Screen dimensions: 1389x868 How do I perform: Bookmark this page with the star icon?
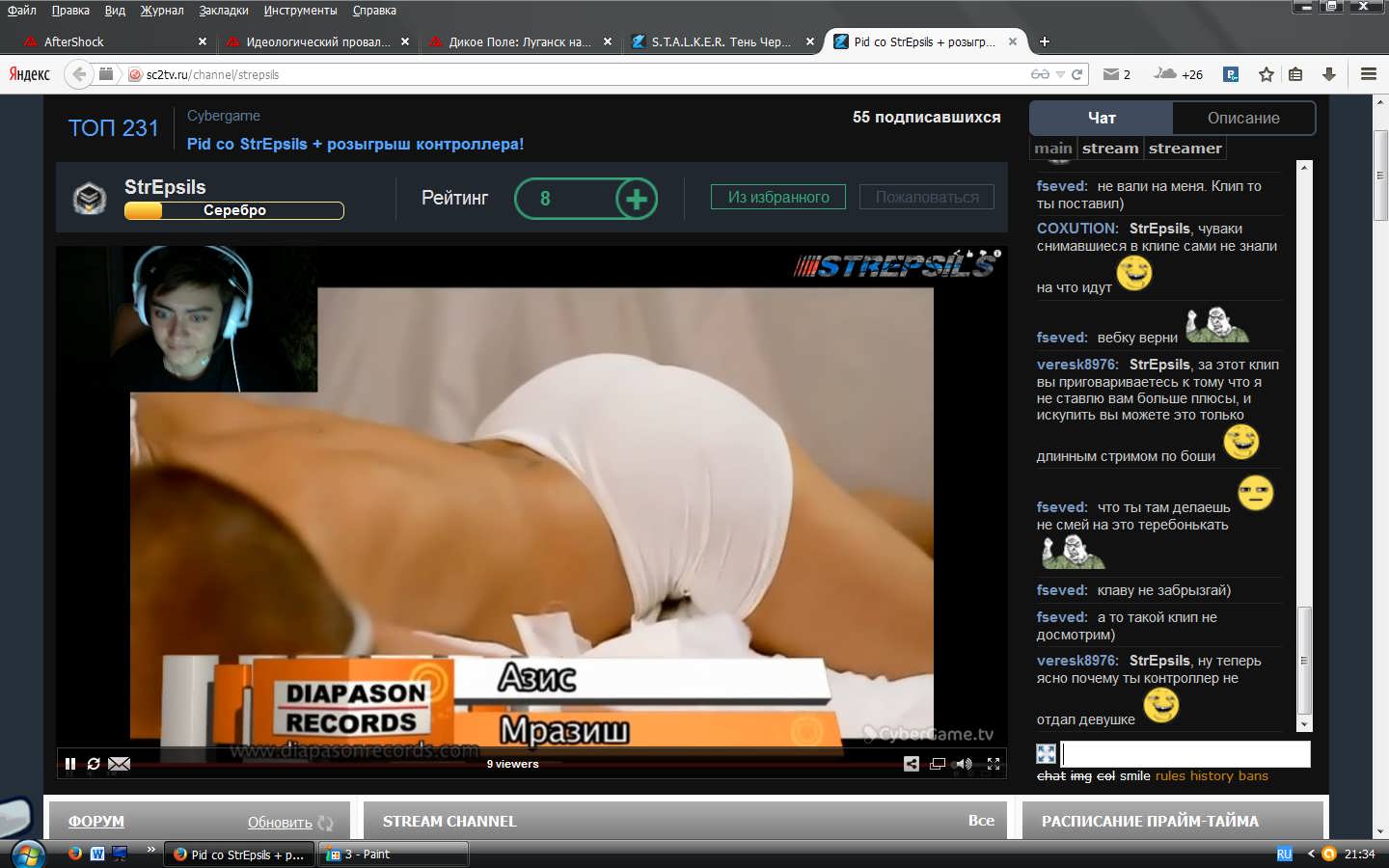click(x=1266, y=74)
